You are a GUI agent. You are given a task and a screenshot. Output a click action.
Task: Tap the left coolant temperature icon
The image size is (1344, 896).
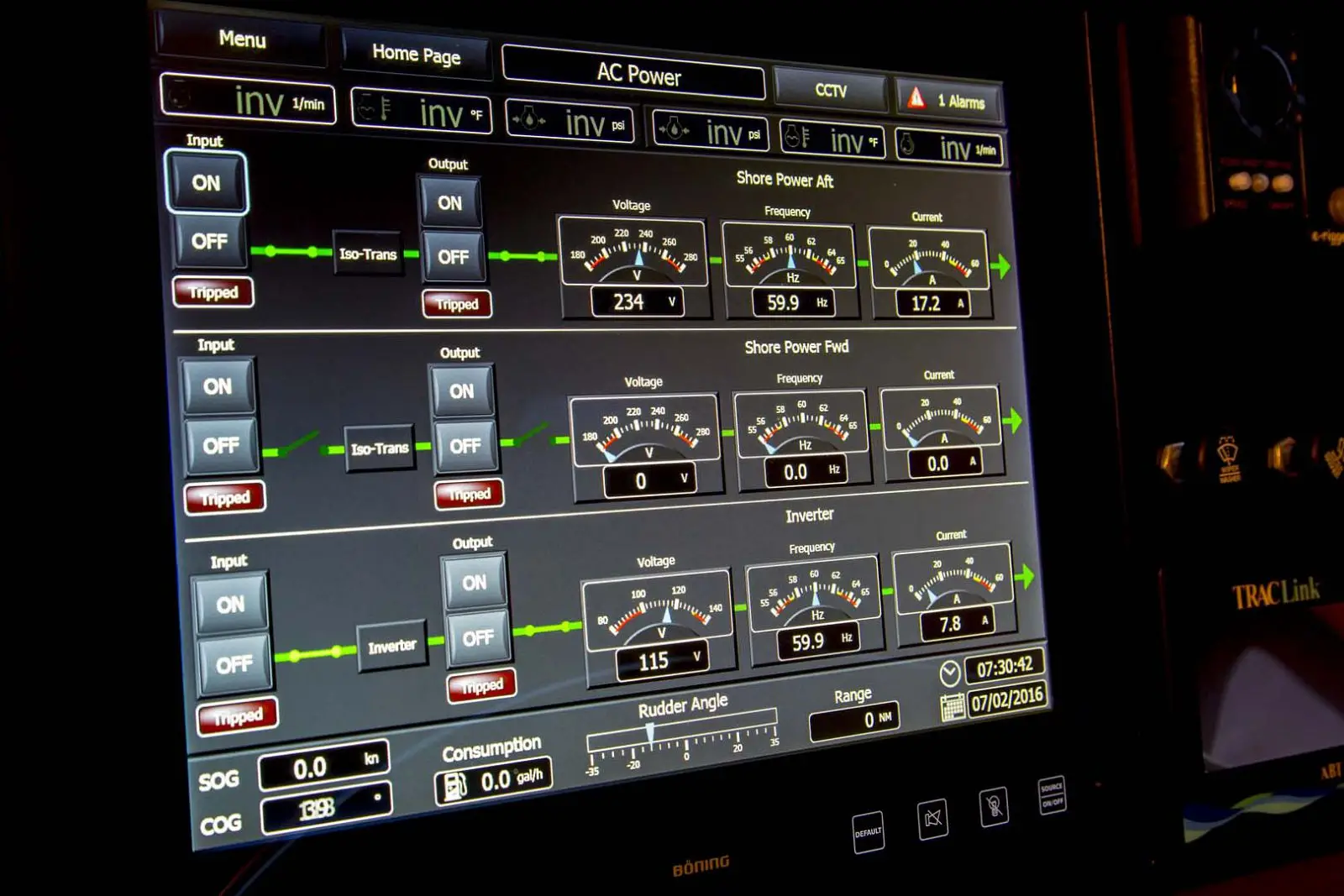click(375, 108)
